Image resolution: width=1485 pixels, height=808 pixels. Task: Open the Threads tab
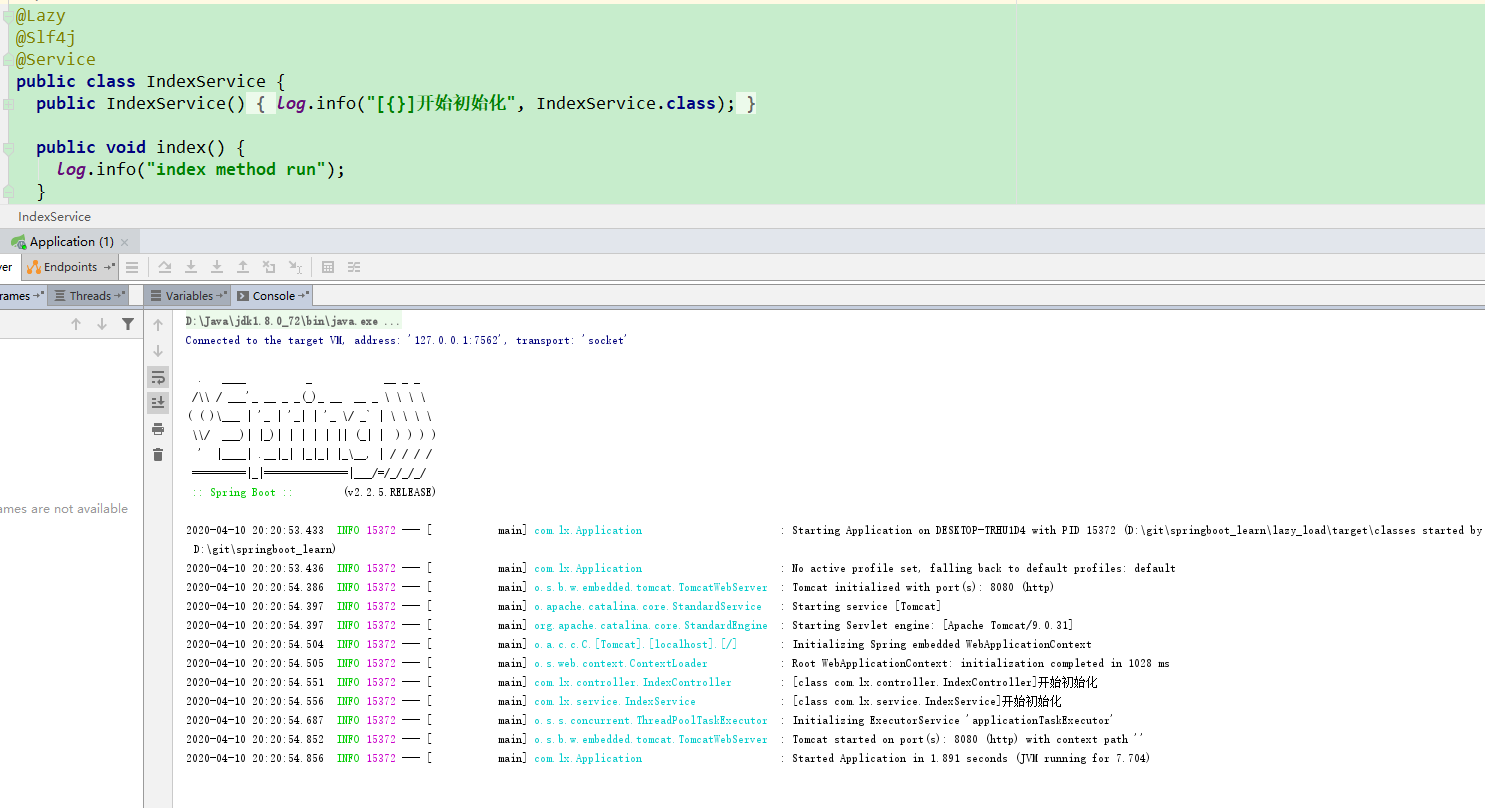coord(89,296)
